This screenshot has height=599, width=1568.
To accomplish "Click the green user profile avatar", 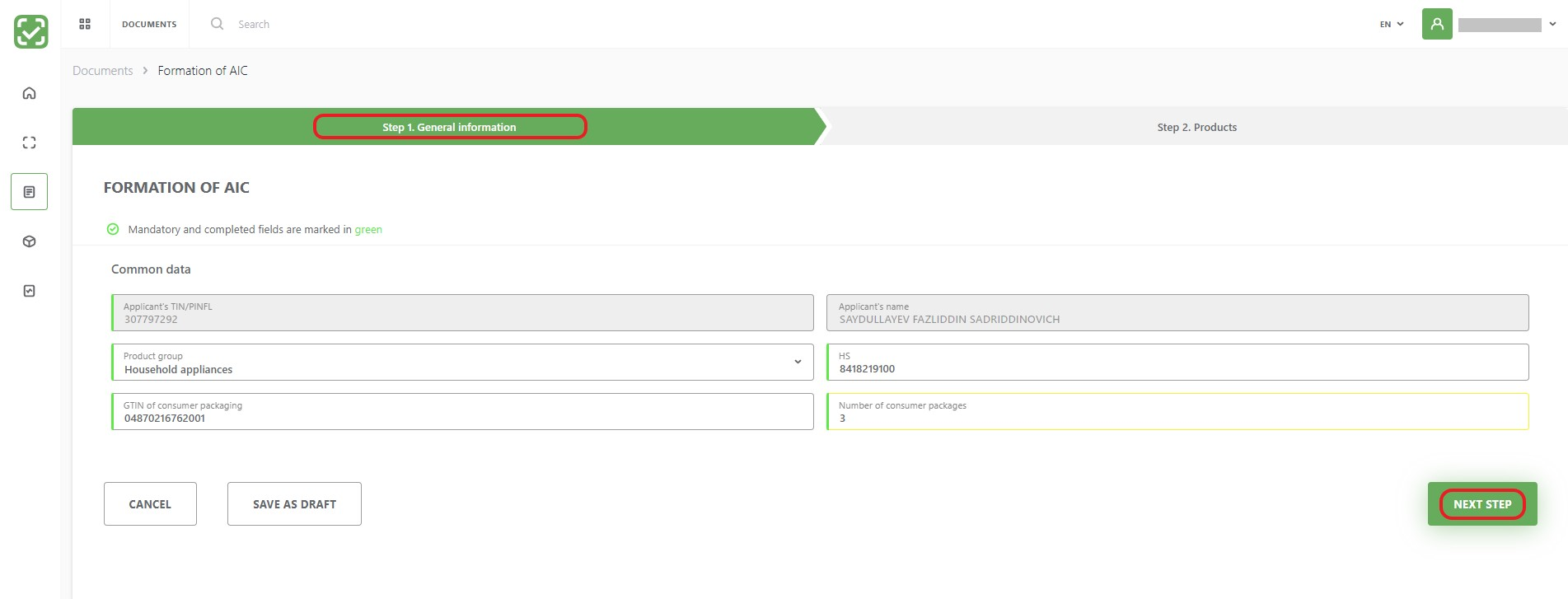I will 1437,24.
